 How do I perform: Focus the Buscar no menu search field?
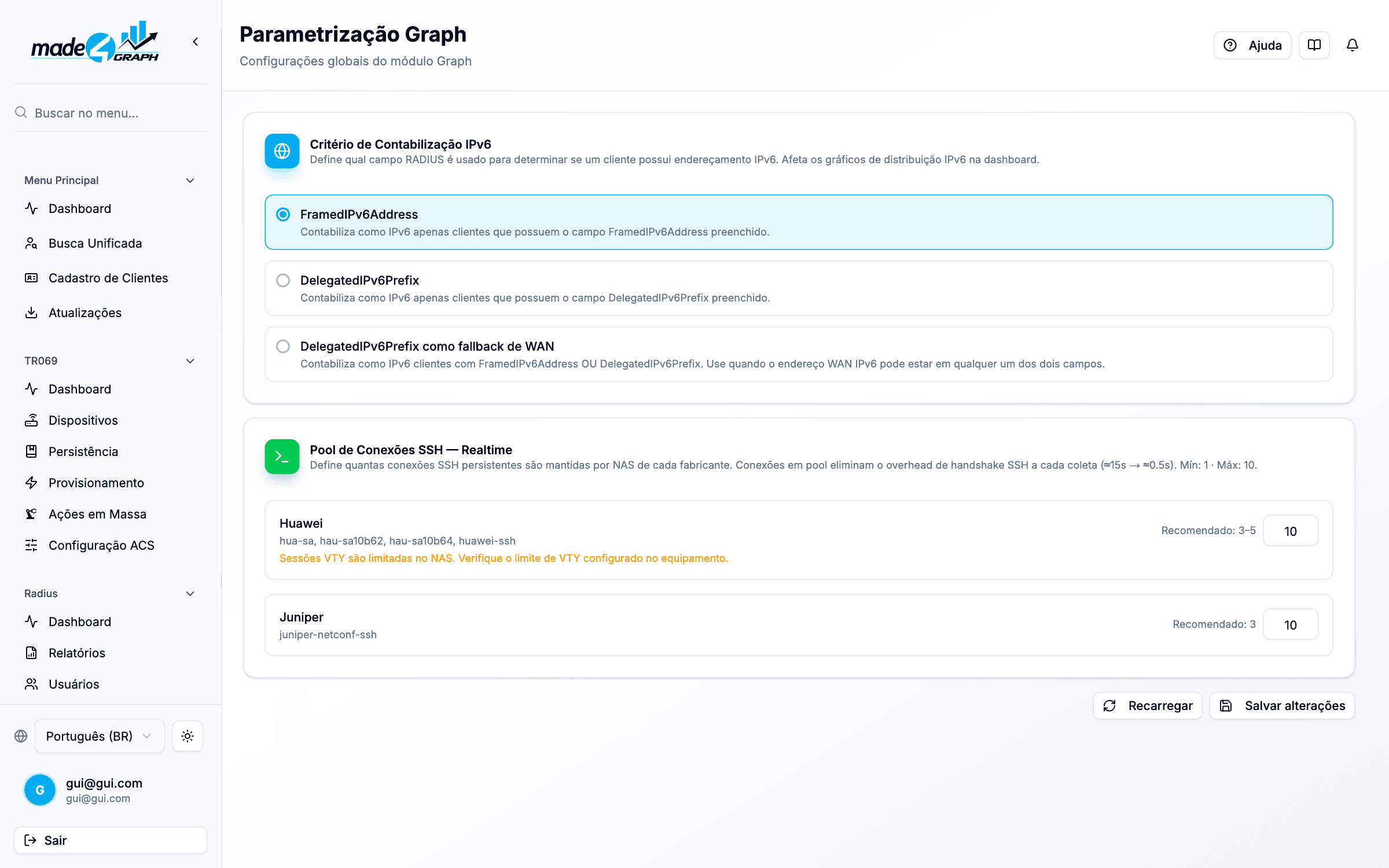click(x=110, y=113)
